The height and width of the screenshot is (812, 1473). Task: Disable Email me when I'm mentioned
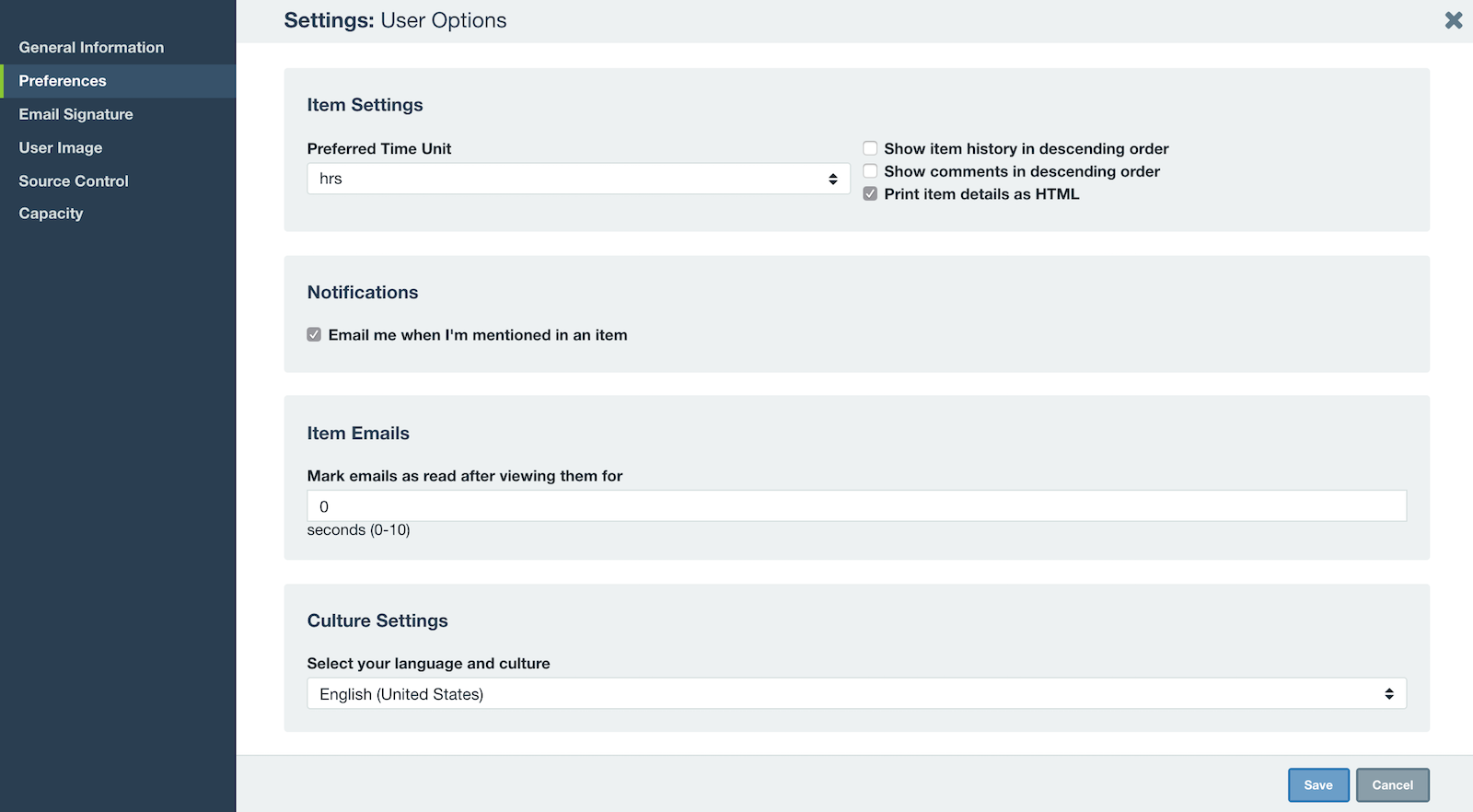click(315, 335)
